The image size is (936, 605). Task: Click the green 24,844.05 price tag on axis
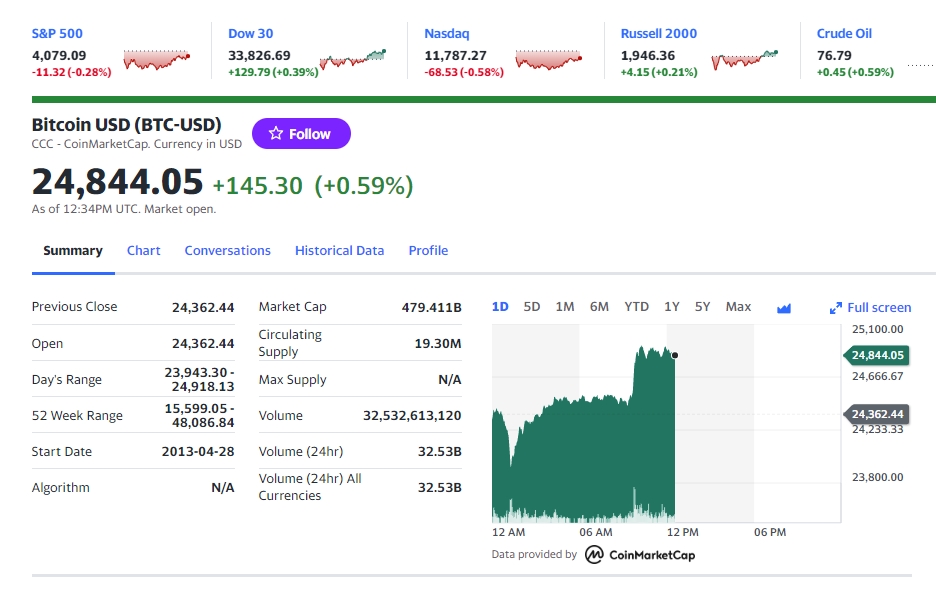pyautogui.click(x=876, y=356)
